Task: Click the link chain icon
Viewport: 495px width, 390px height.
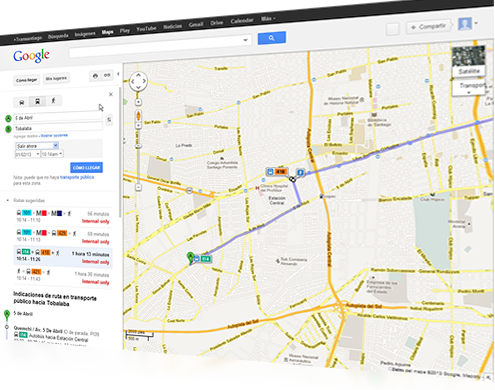Action: tap(107, 75)
